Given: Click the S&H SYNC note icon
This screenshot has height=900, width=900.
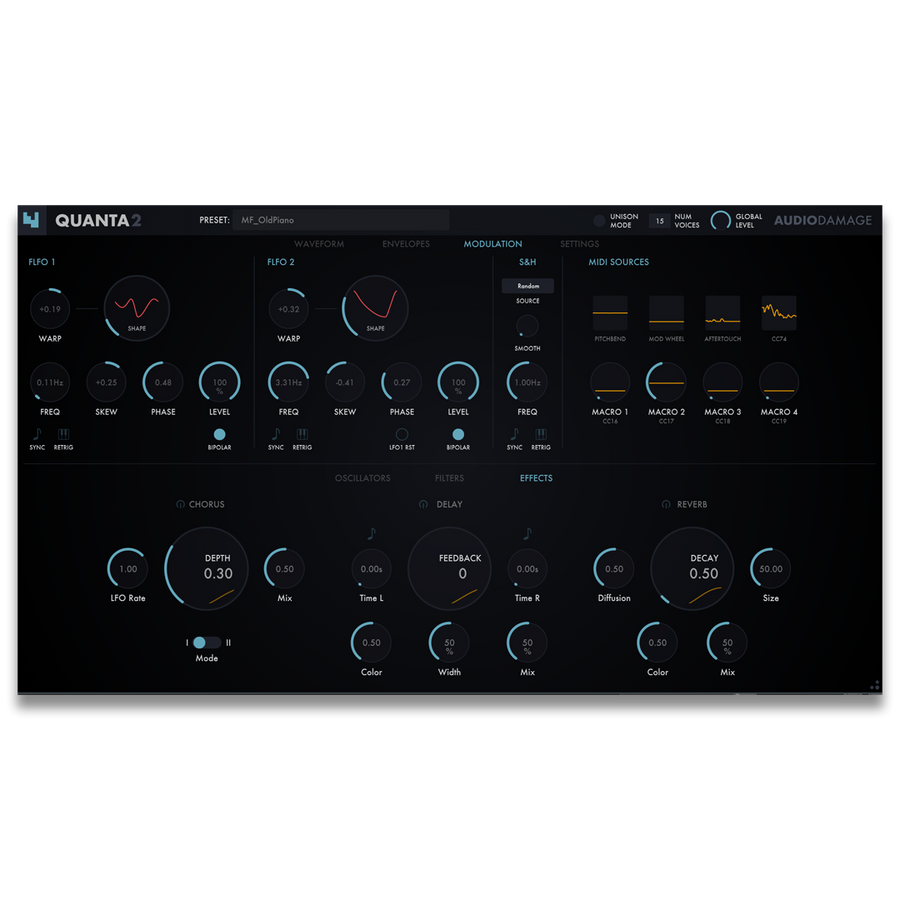Looking at the screenshot, I should tap(513, 436).
